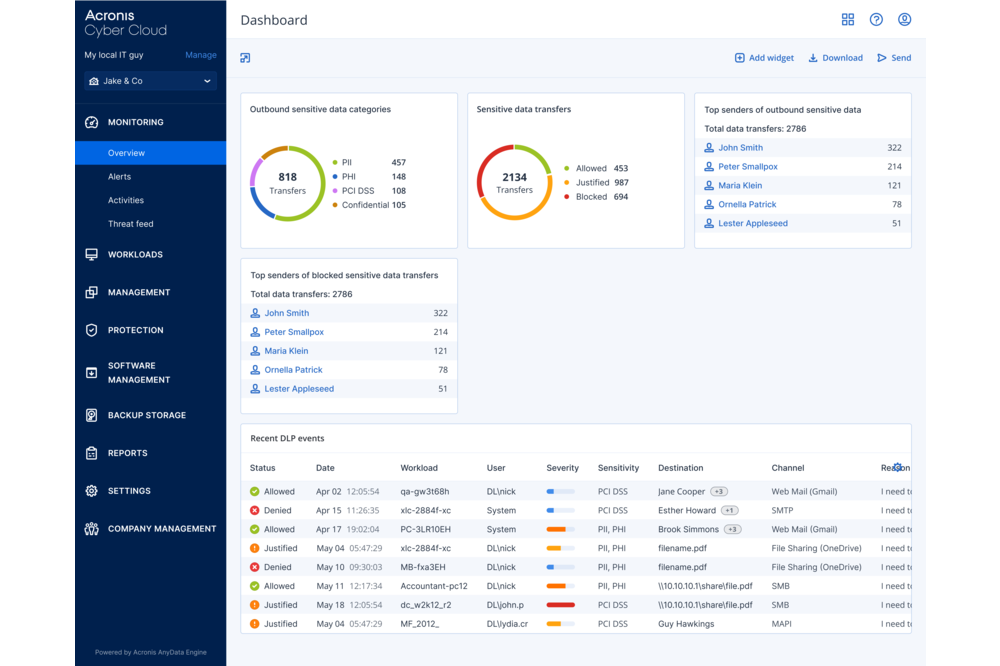1000x666 pixels.
Task: Click the Manage link
Action: (201, 55)
